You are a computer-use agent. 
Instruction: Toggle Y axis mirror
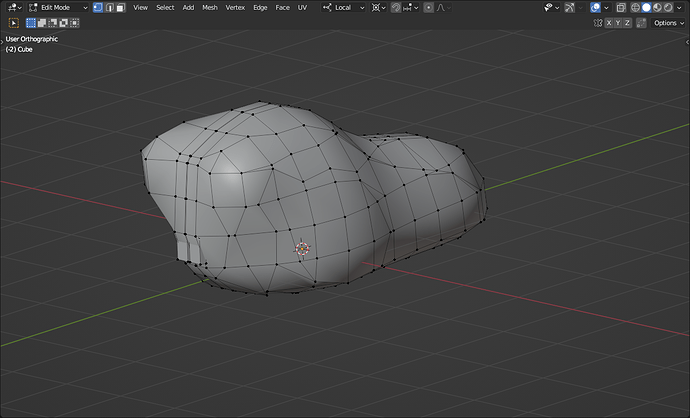coord(618,23)
